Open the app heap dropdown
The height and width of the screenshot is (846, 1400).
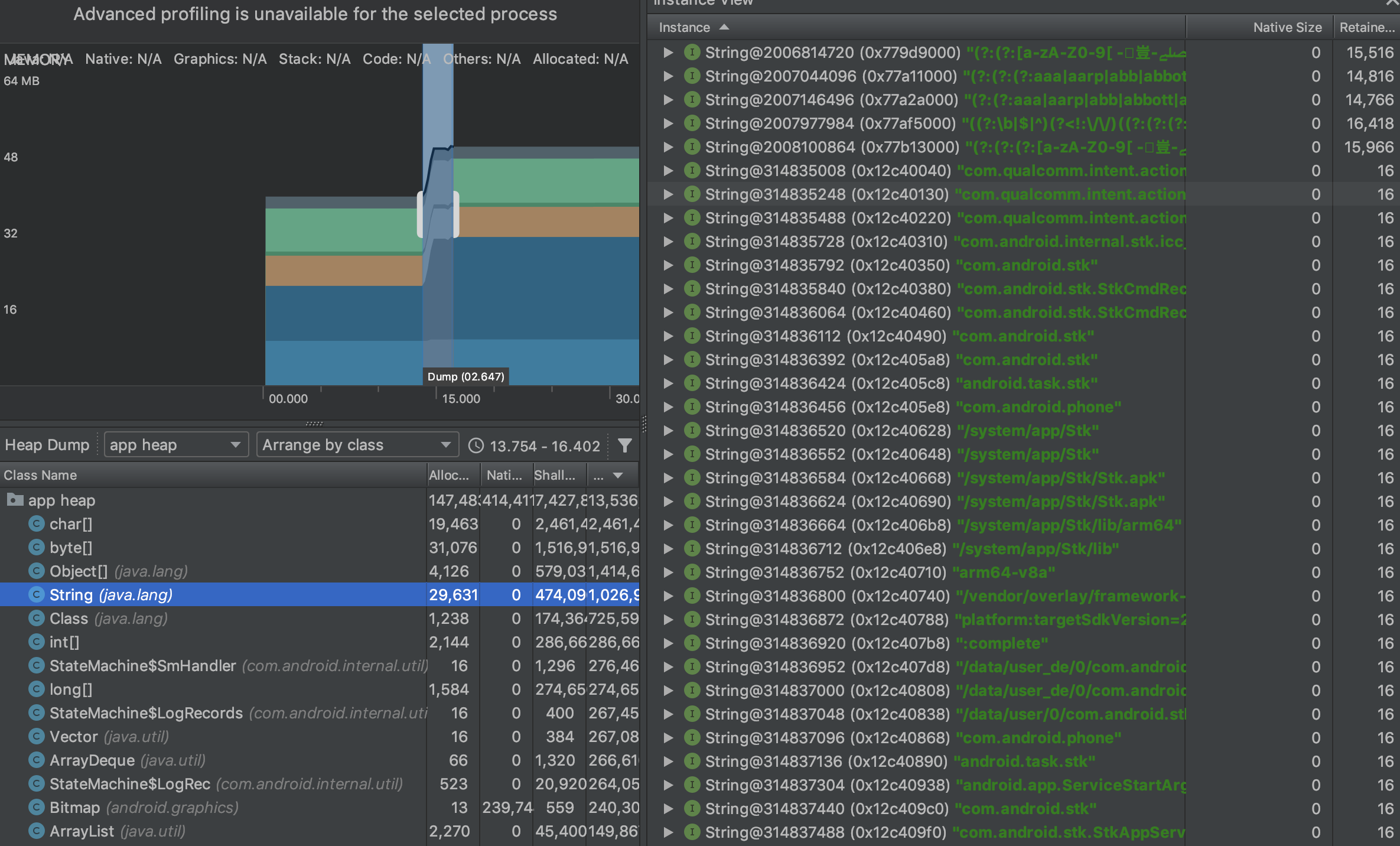pos(175,445)
